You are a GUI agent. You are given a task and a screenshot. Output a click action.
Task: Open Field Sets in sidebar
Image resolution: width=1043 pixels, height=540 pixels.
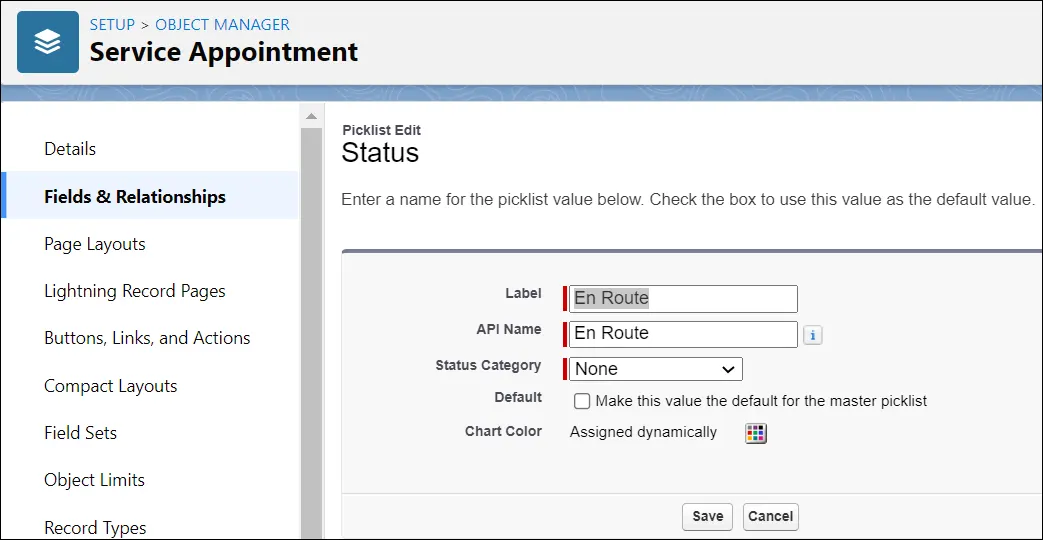point(80,433)
